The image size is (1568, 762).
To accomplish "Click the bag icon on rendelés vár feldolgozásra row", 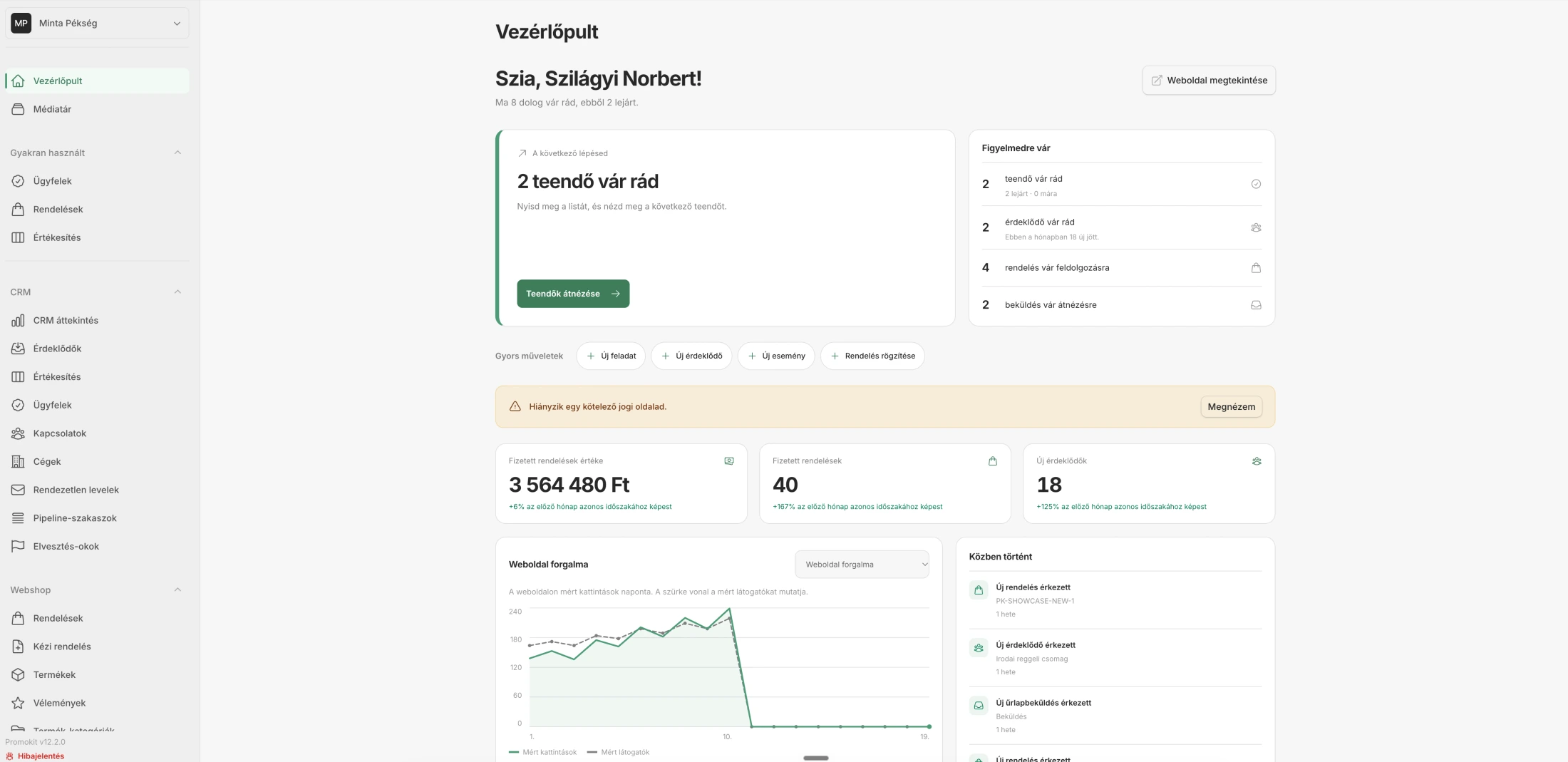I will pyautogui.click(x=1256, y=268).
